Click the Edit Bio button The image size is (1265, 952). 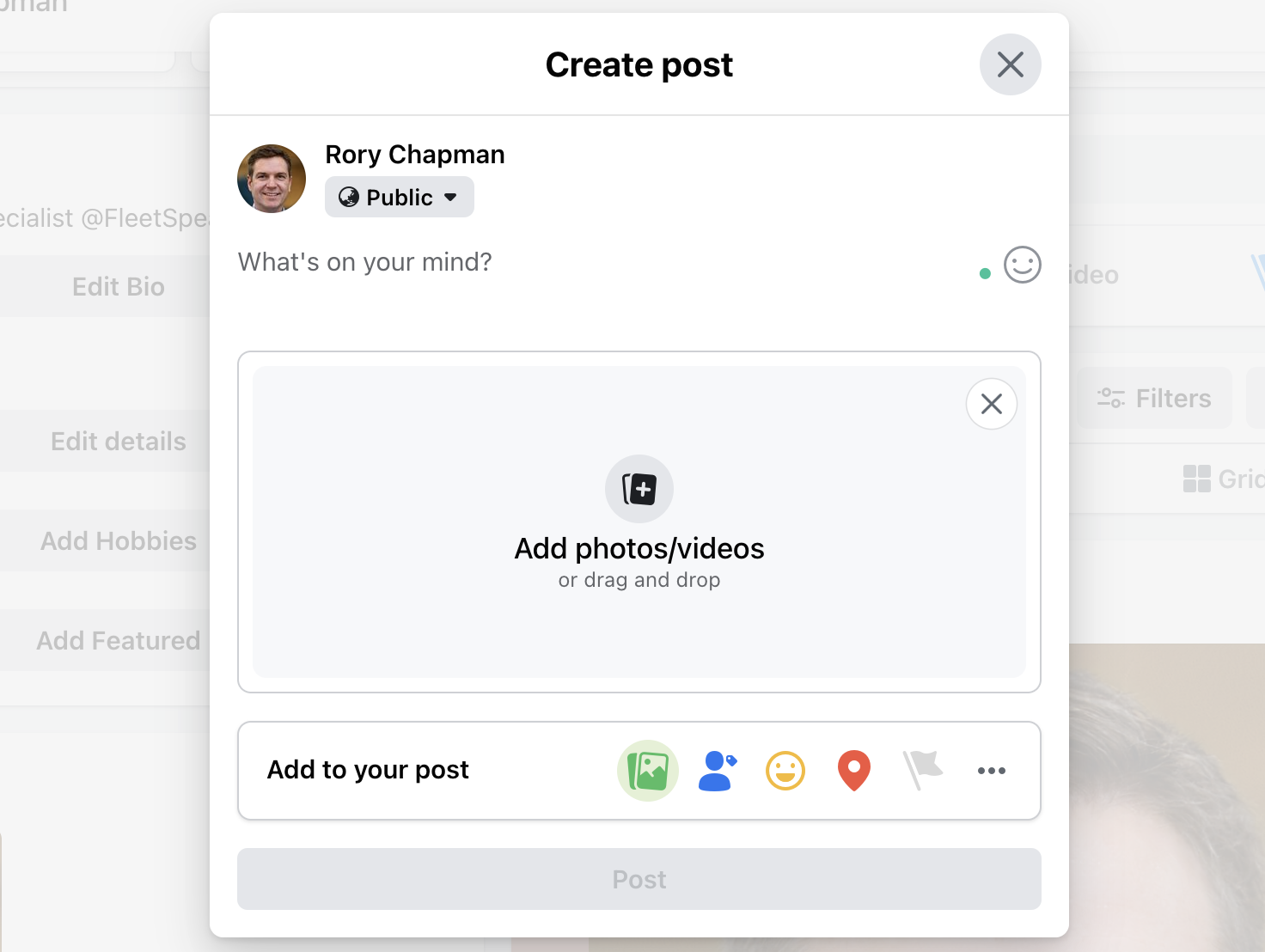118,286
